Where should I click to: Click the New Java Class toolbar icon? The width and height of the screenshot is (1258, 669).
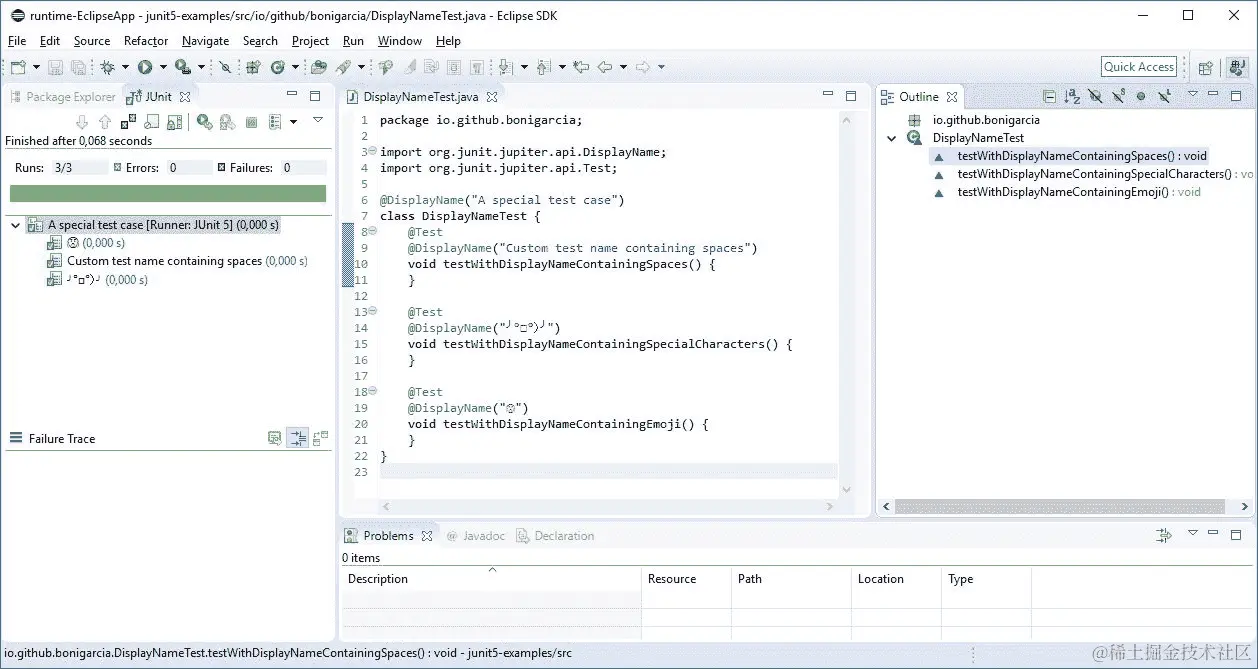278,67
